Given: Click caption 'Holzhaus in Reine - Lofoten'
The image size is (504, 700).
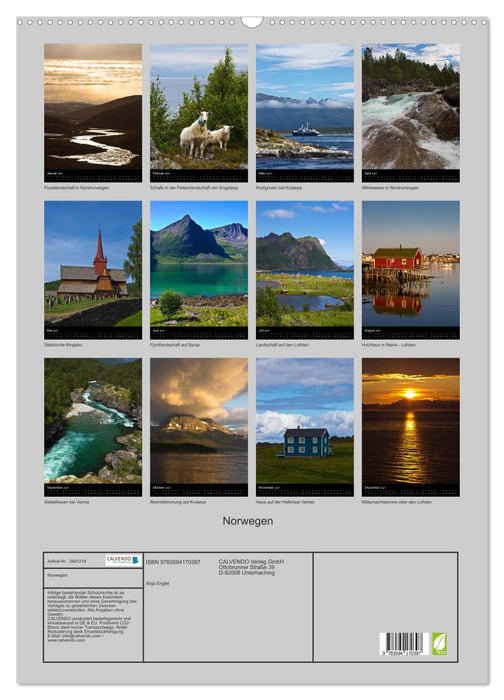Looking at the screenshot, I should tap(388, 345).
